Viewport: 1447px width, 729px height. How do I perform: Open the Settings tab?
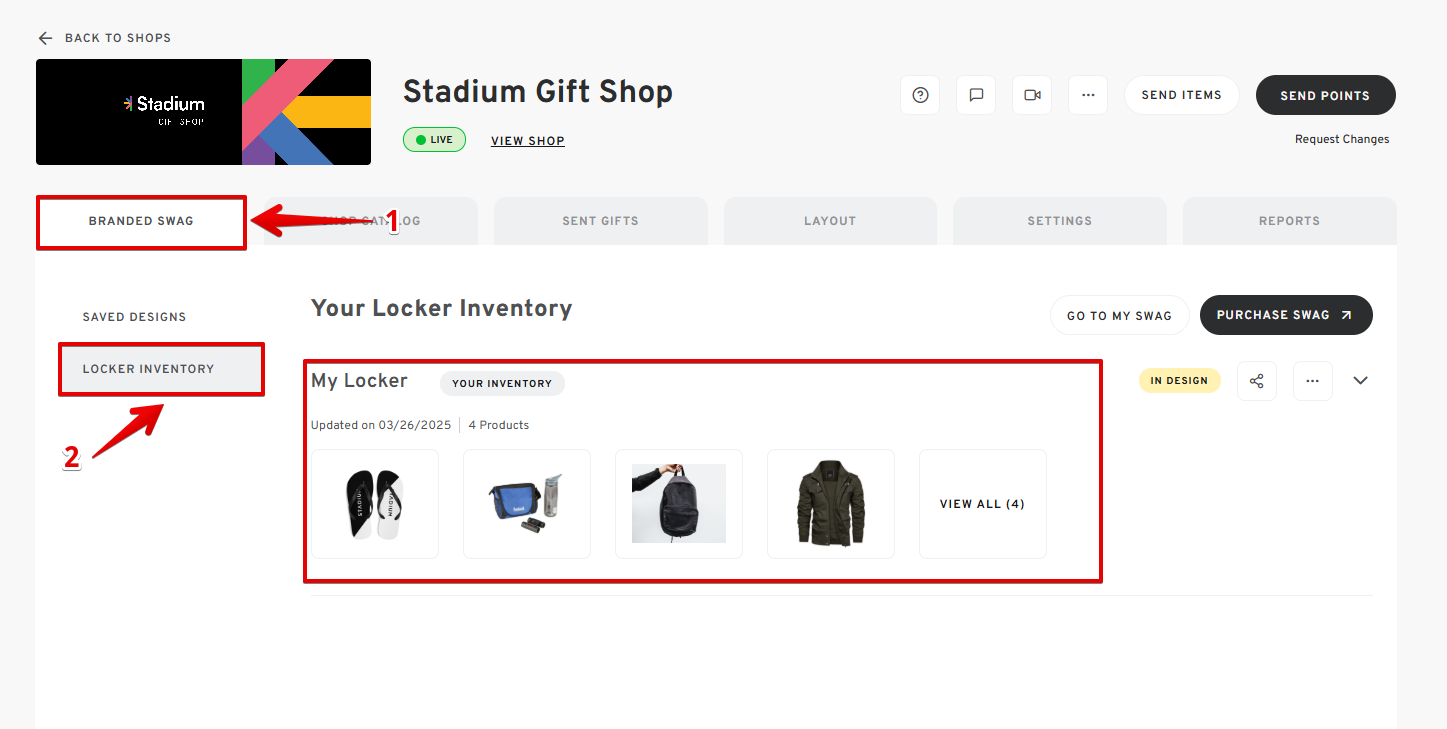click(x=1059, y=221)
